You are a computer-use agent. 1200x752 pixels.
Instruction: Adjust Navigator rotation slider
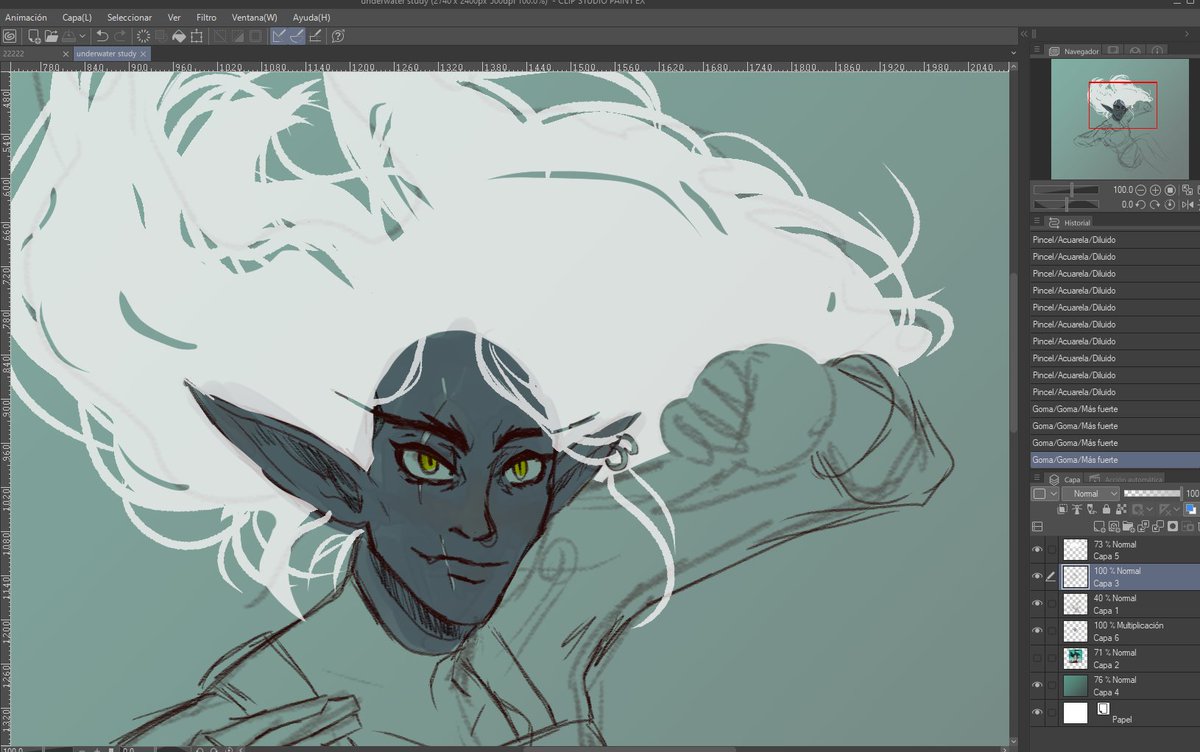(1066, 205)
